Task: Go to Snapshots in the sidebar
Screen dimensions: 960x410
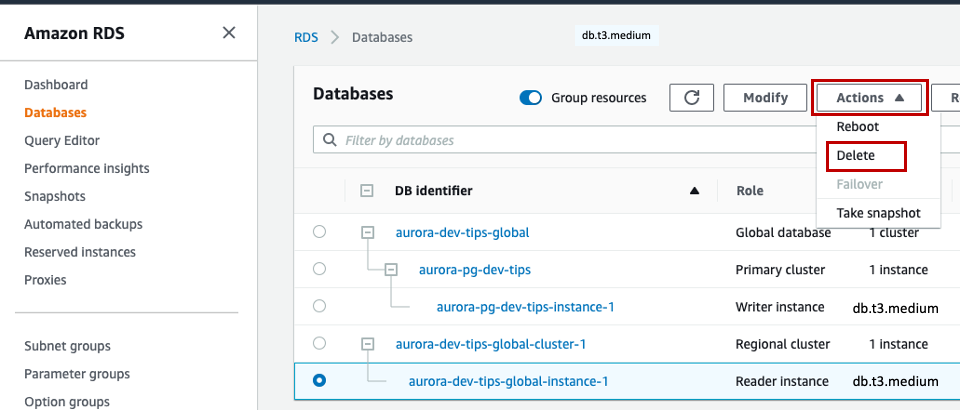Action: click(55, 196)
